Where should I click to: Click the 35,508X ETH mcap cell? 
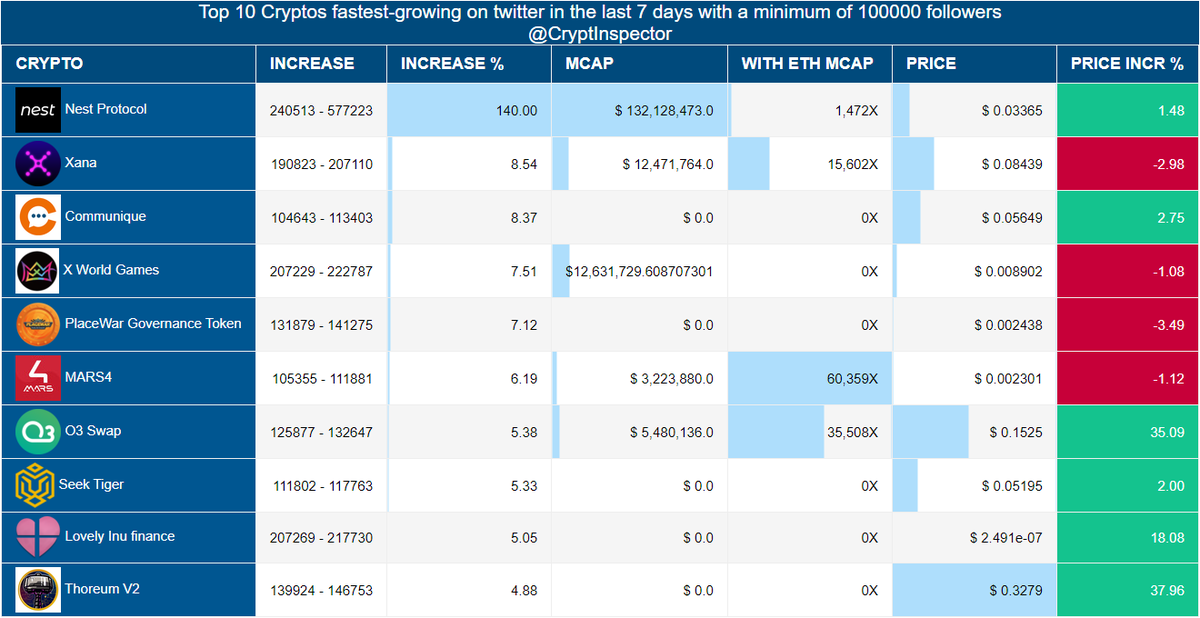click(810, 432)
